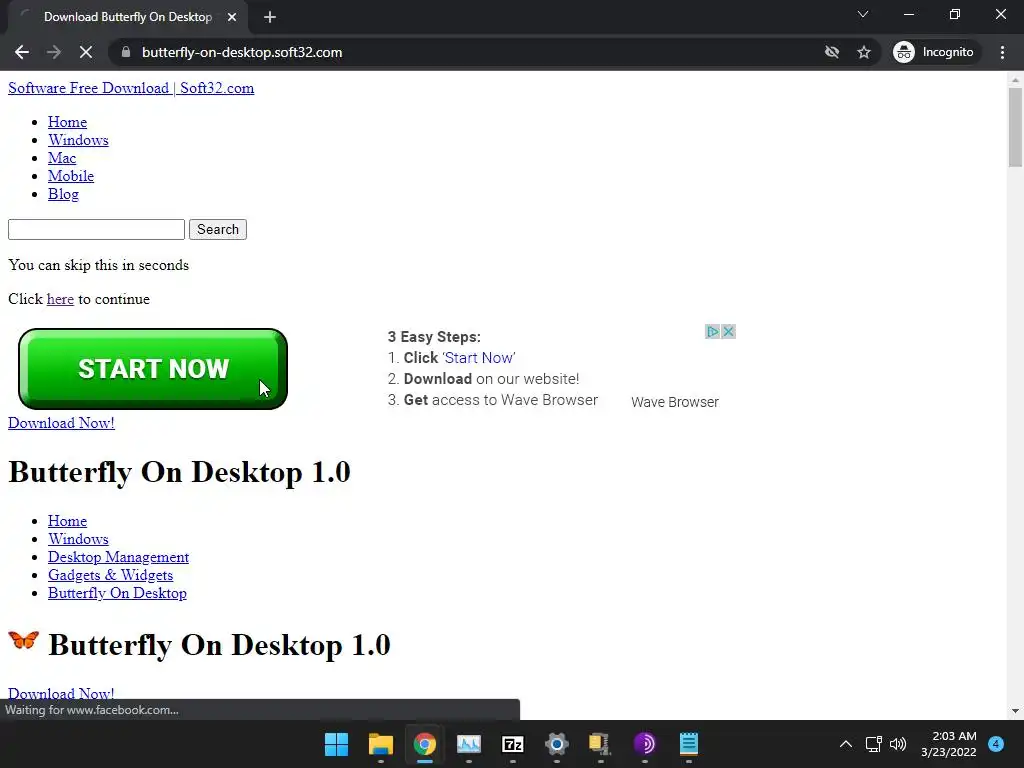This screenshot has height=768, width=1024.
Task: Click the 'here' link to continue
Action: tap(60, 299)
